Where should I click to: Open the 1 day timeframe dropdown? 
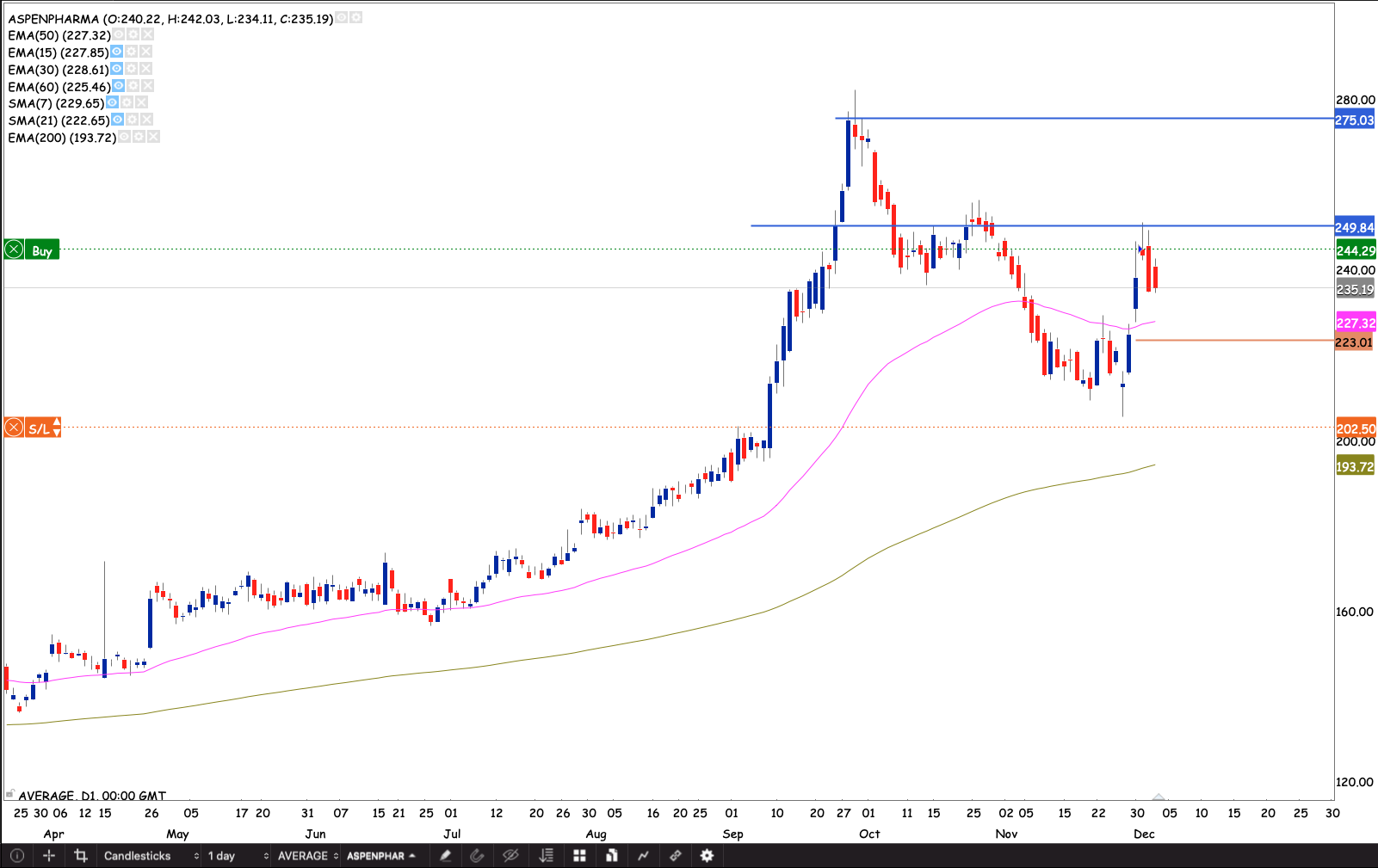point(238,856)
